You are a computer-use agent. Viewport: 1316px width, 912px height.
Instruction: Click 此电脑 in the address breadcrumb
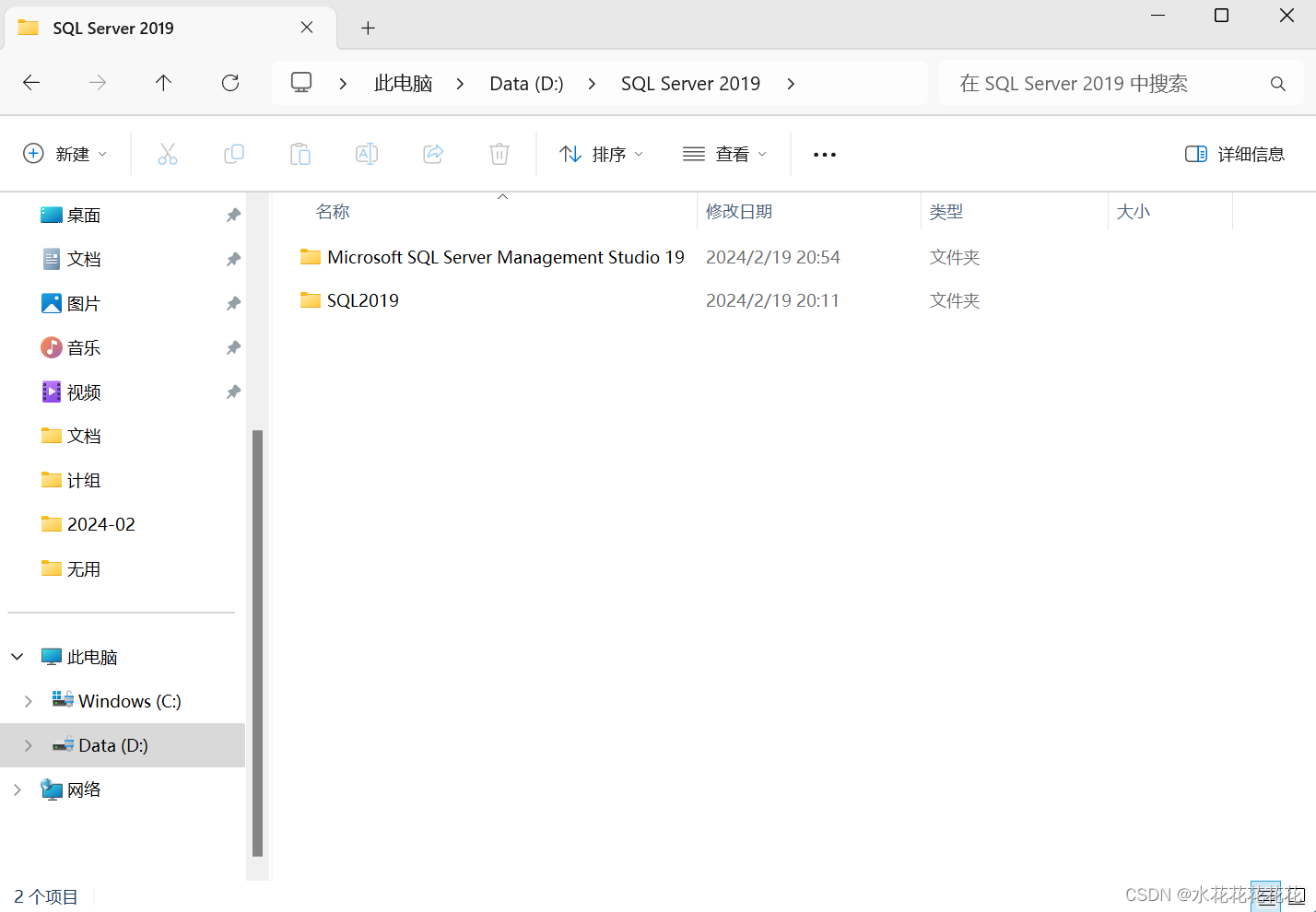click(404, 84)
